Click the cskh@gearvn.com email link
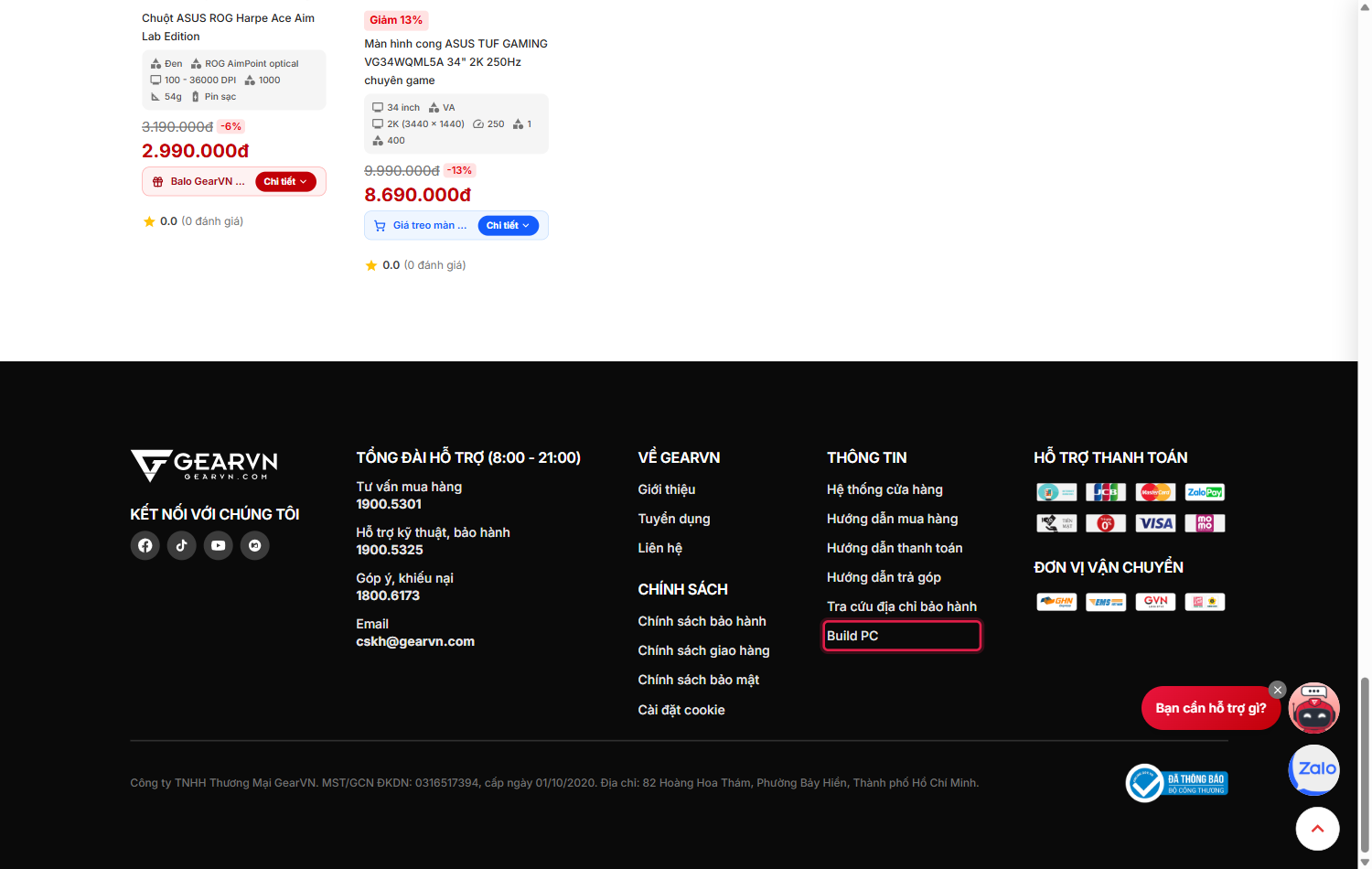Screen dimensions: 1372x869 coord(415,641)
